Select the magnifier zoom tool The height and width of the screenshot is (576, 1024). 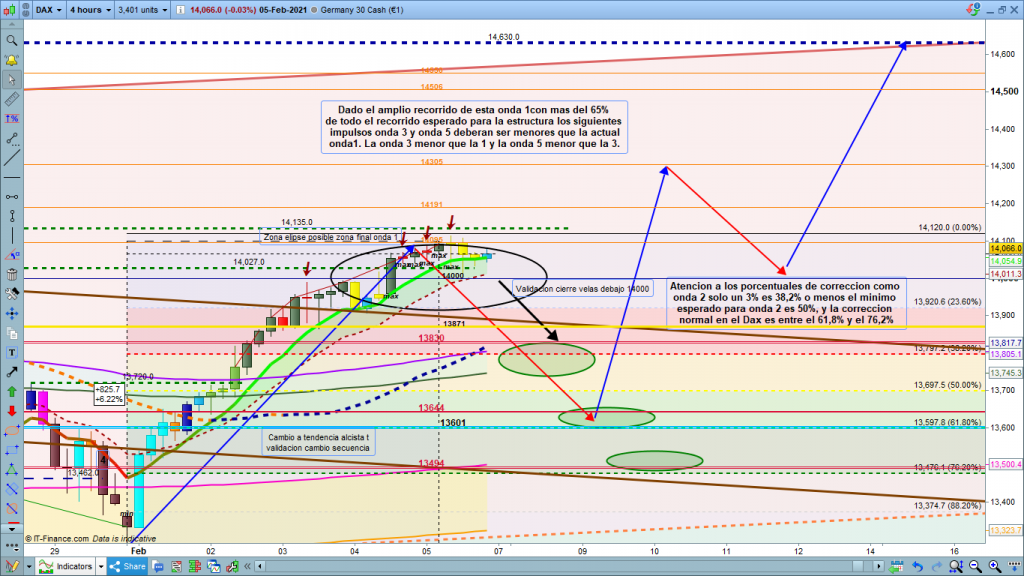tap(11, 41)
